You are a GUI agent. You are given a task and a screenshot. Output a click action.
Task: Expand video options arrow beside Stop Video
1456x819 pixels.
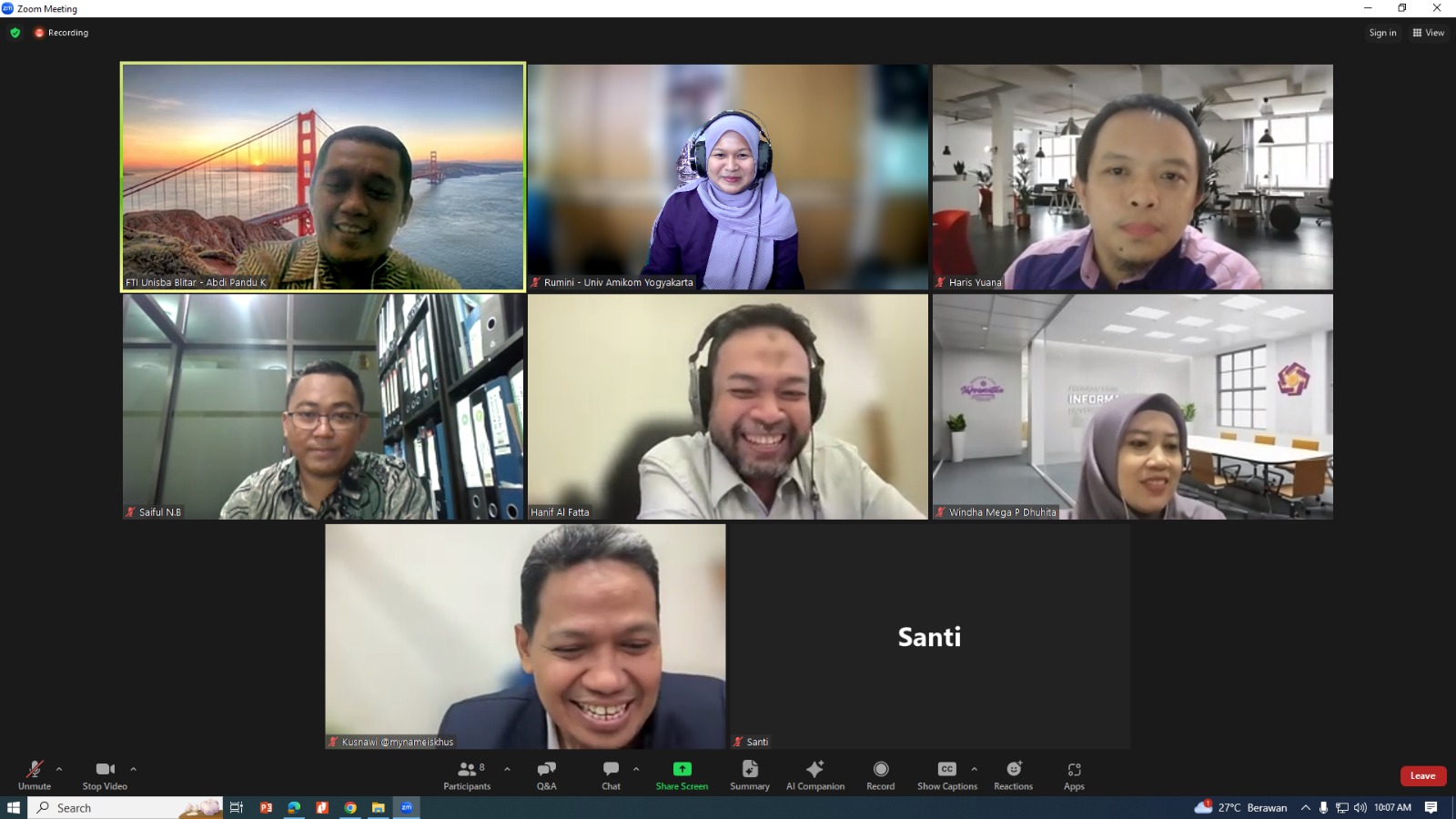coord(133,769)
